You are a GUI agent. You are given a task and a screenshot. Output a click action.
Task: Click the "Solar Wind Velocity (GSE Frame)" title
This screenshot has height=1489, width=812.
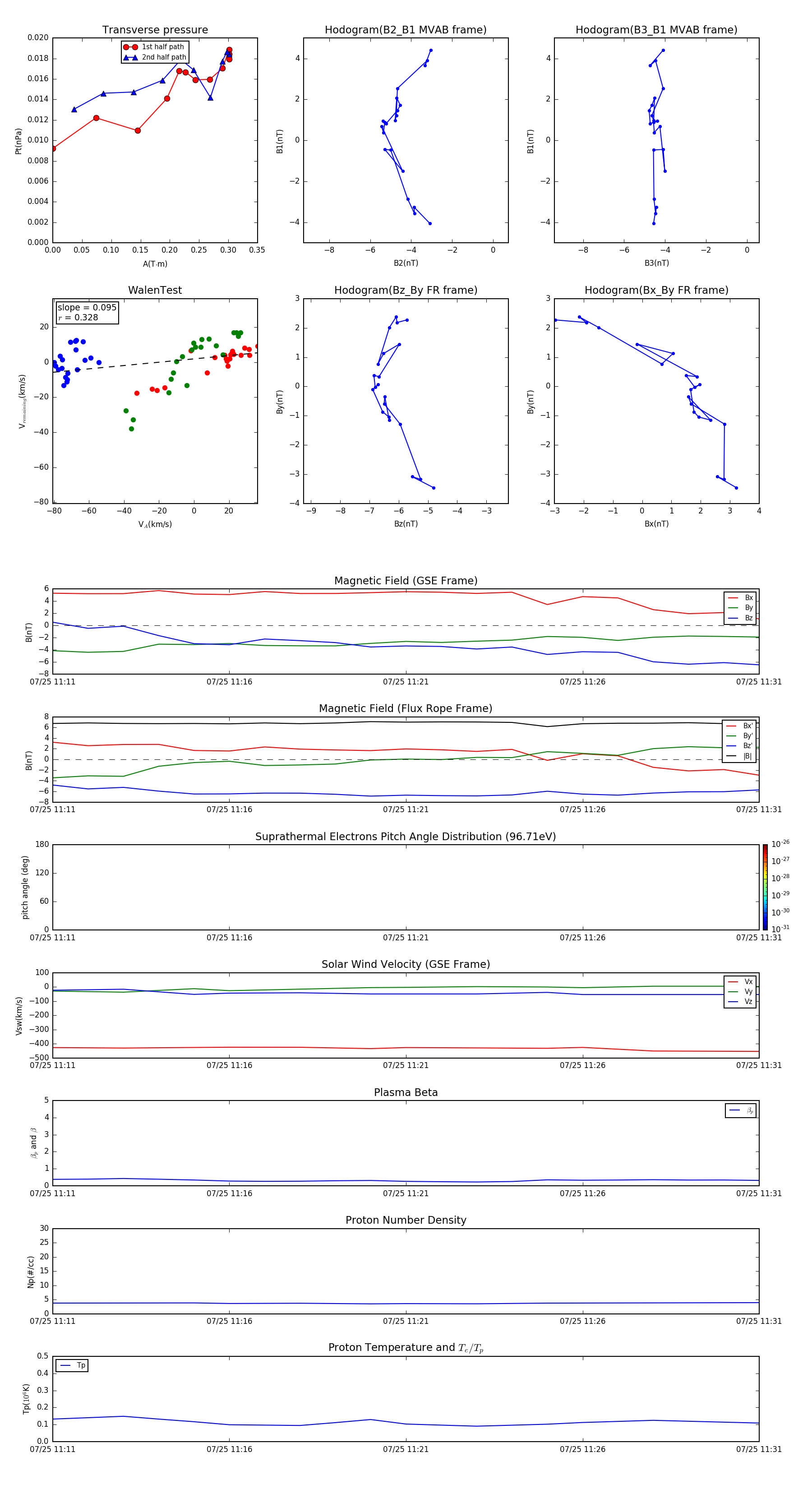(x=406, y=965)
